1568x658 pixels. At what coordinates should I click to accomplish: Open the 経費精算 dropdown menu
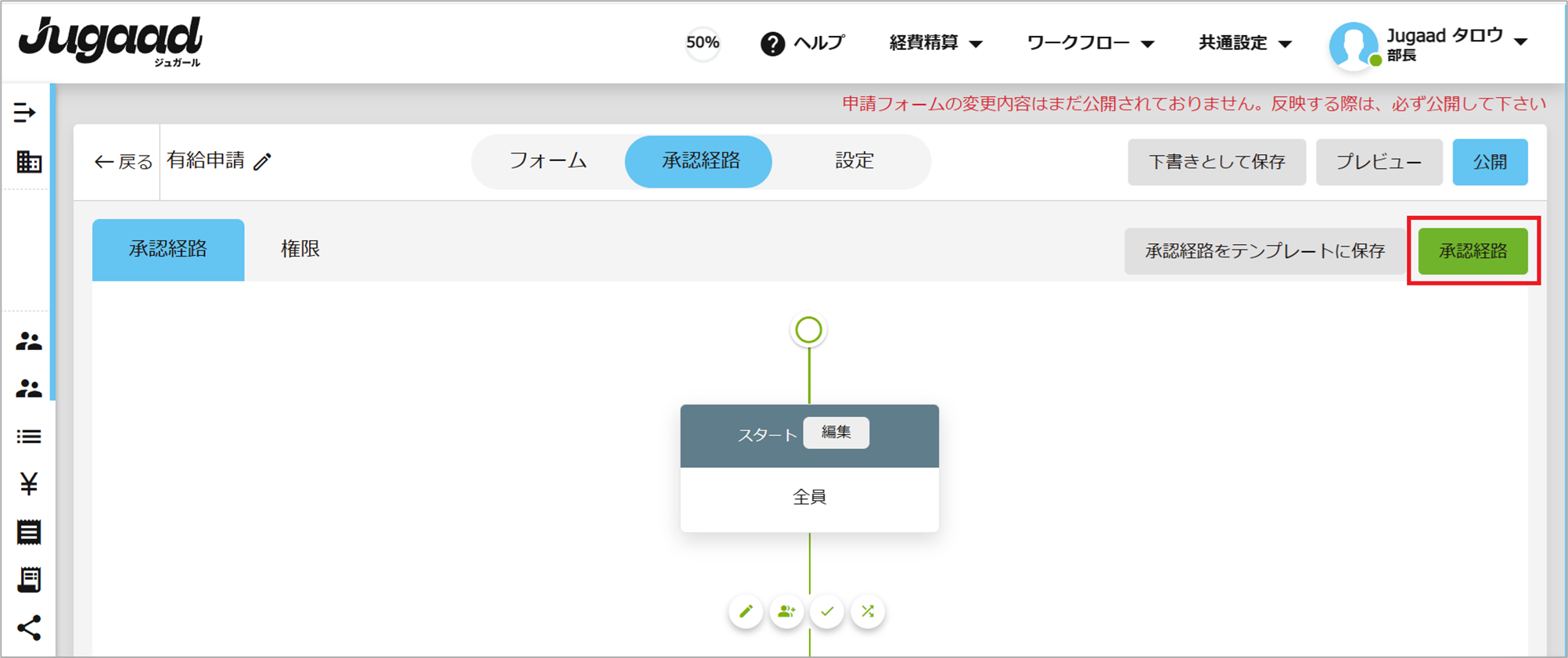(935, 43)
